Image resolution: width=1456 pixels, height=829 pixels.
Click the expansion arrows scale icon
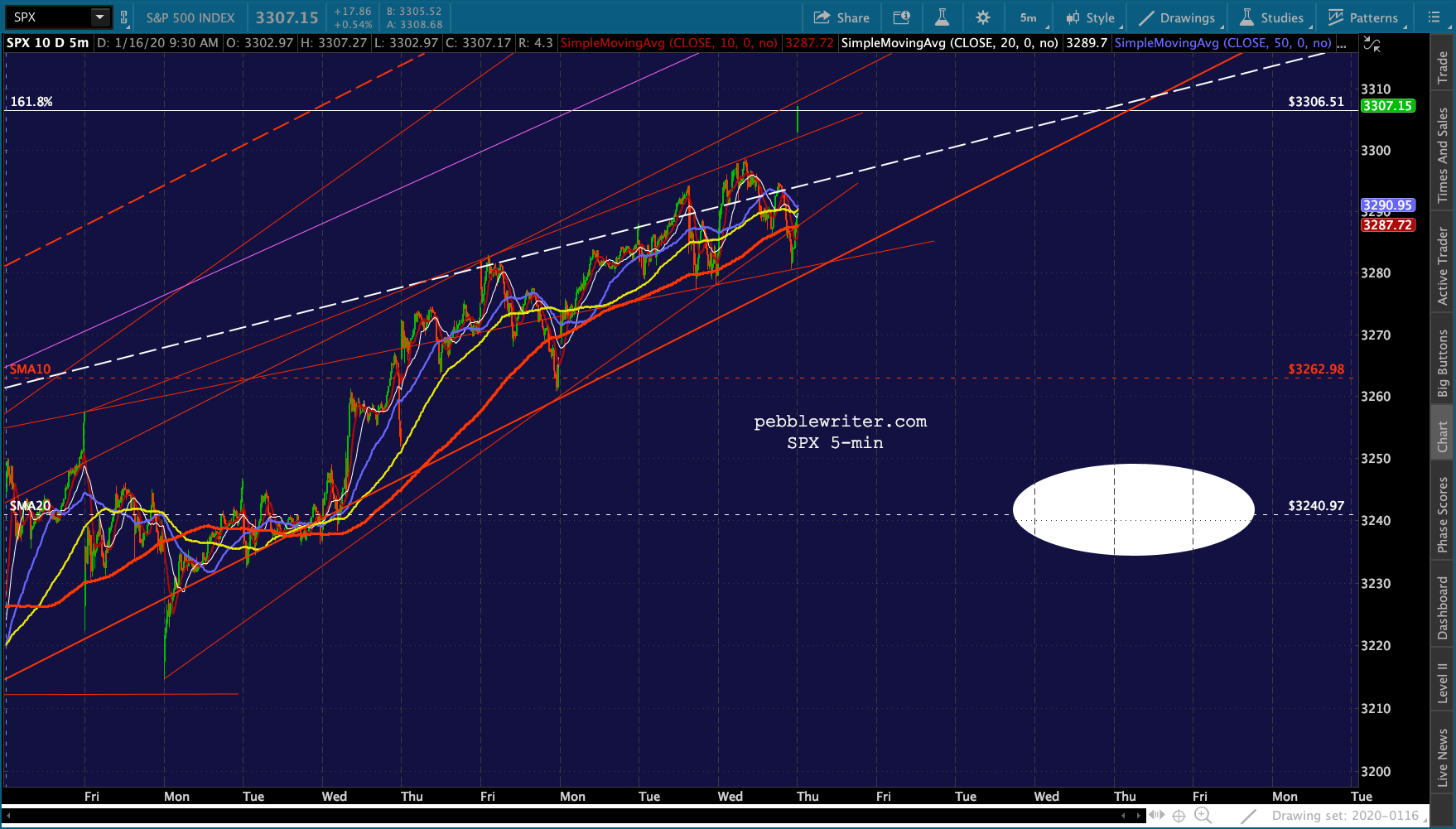pyautogui.click(x=1157, y=816)
